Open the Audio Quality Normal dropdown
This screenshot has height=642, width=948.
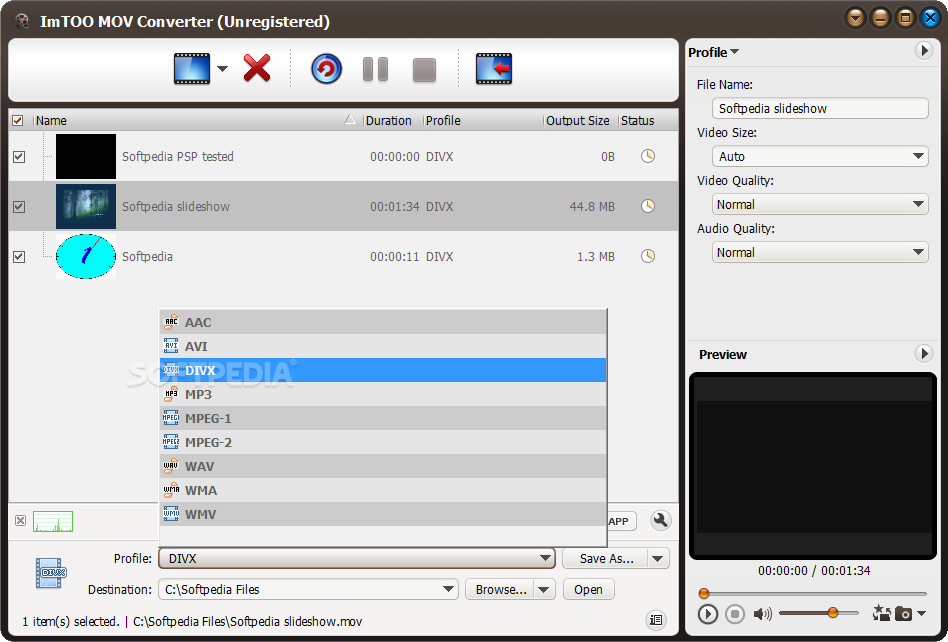click(820, 252)
